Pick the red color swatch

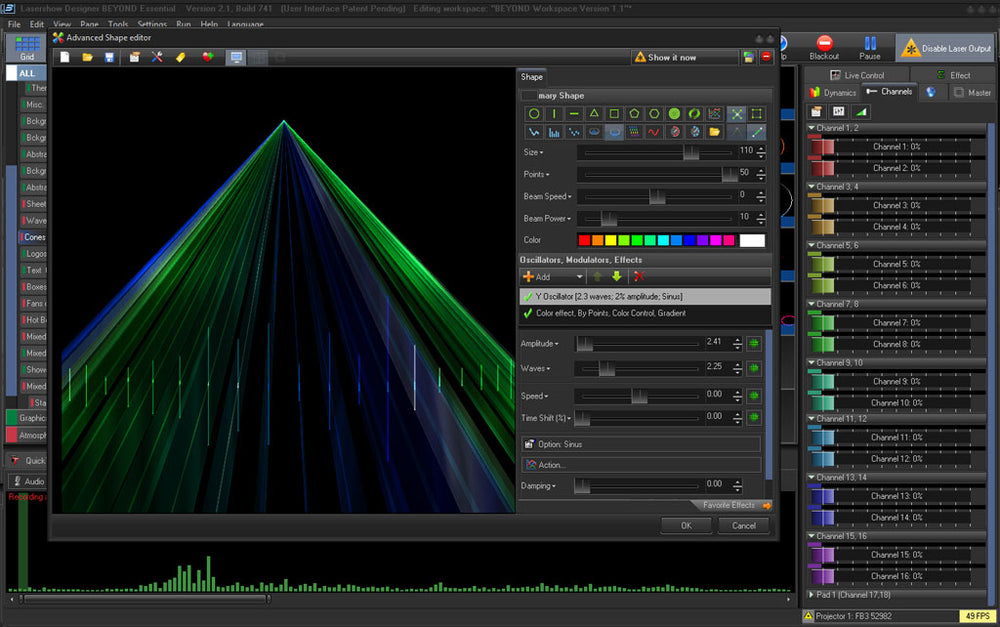tap(584, 240)
